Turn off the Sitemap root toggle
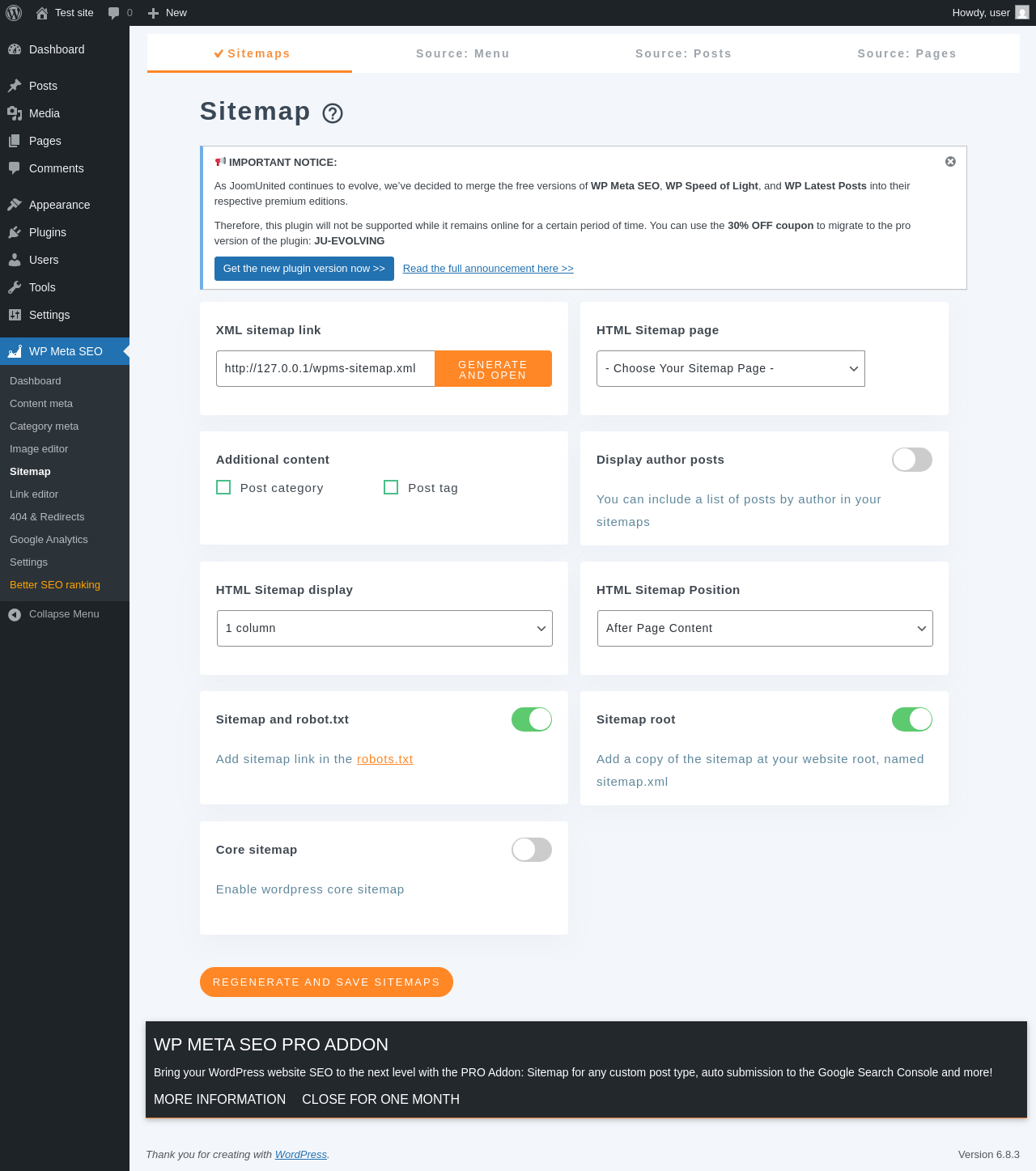The height and width of the screenshot is (1171, 1036). 912,719
